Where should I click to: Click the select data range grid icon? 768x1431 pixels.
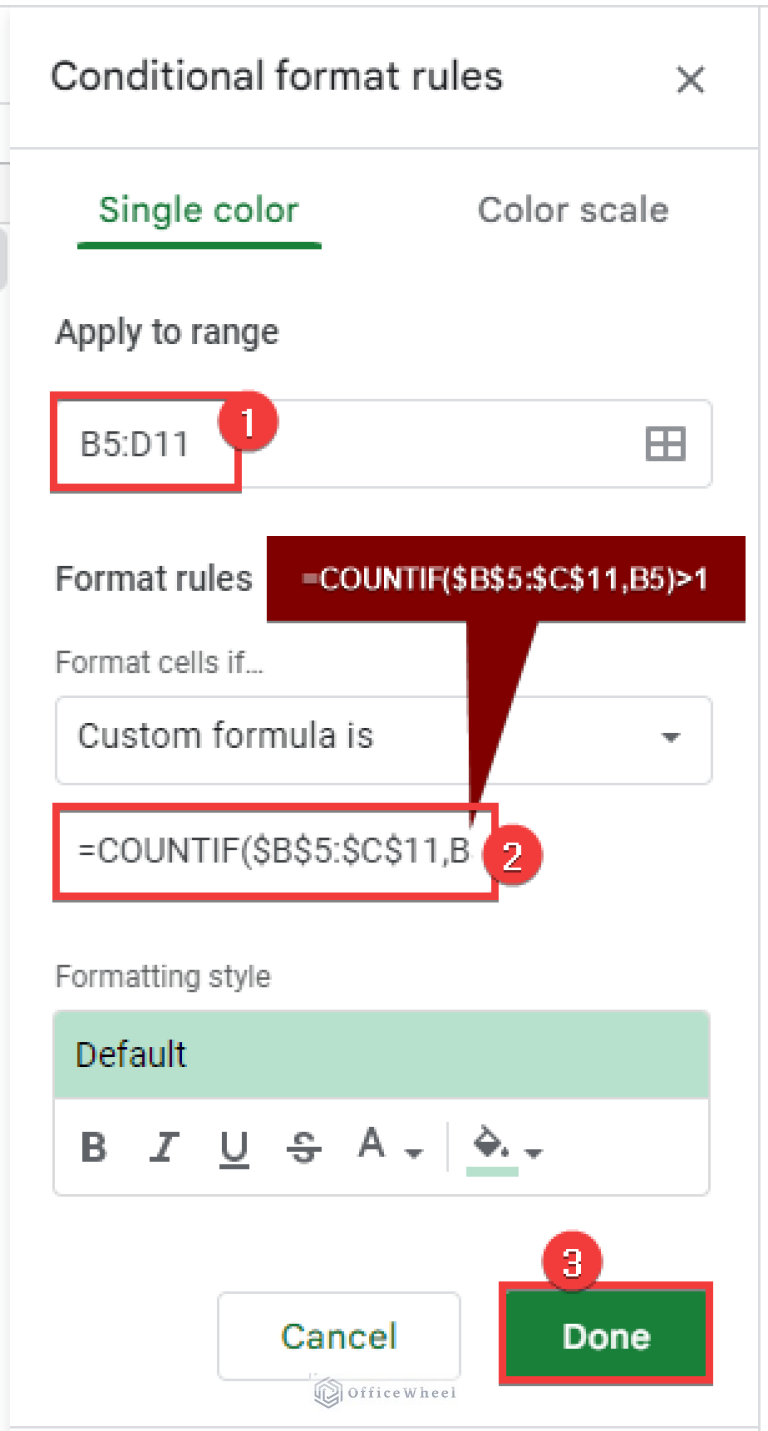[665, 444]
